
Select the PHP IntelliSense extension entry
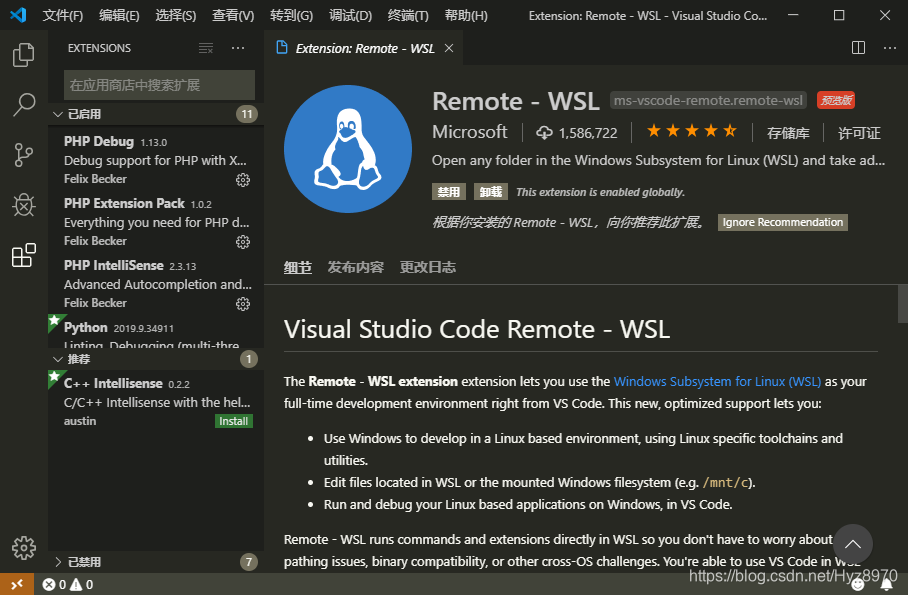click(x=156, y=284)
